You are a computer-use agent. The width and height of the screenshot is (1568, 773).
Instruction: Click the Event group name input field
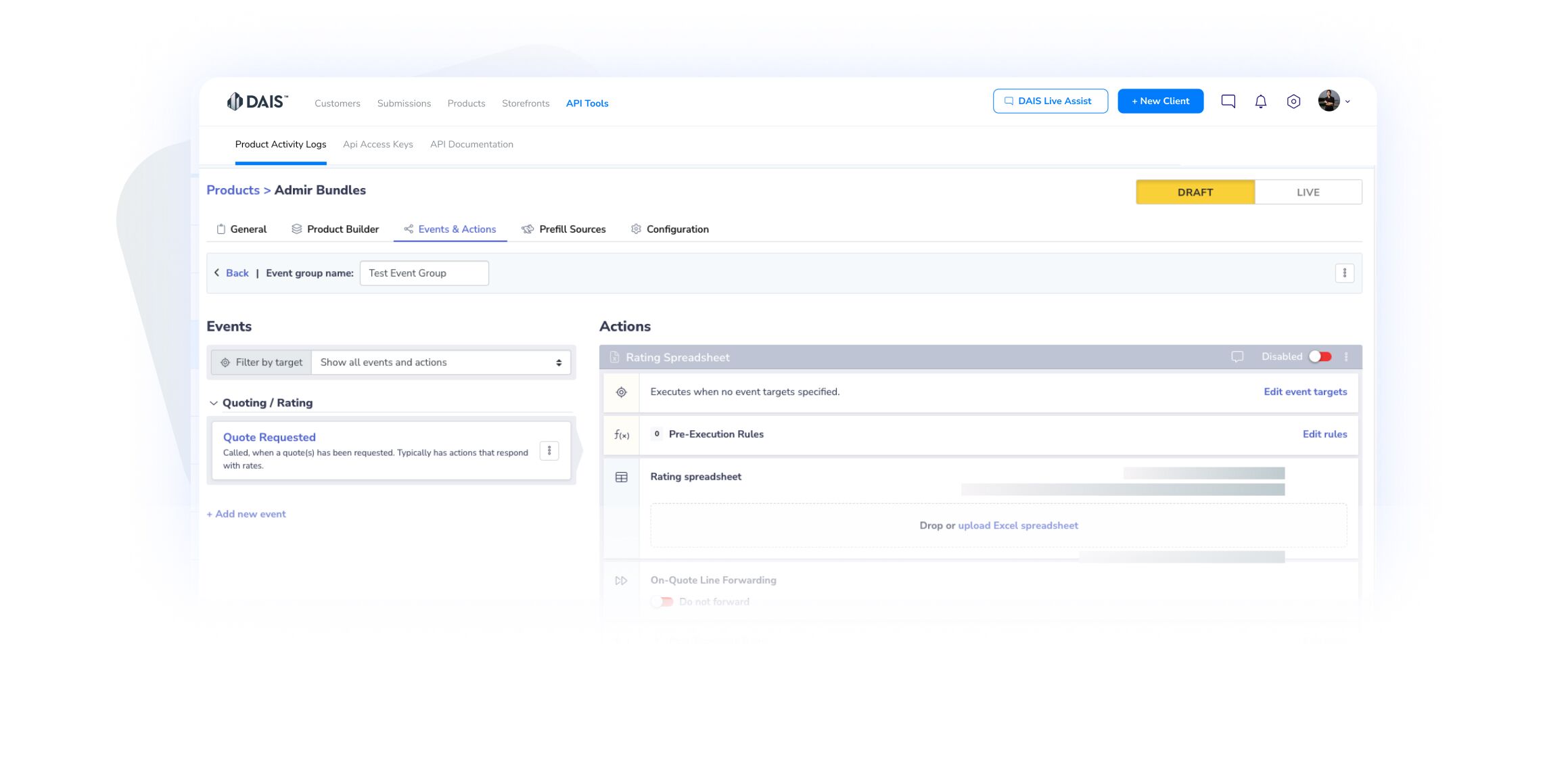click(x=423, y=273)
